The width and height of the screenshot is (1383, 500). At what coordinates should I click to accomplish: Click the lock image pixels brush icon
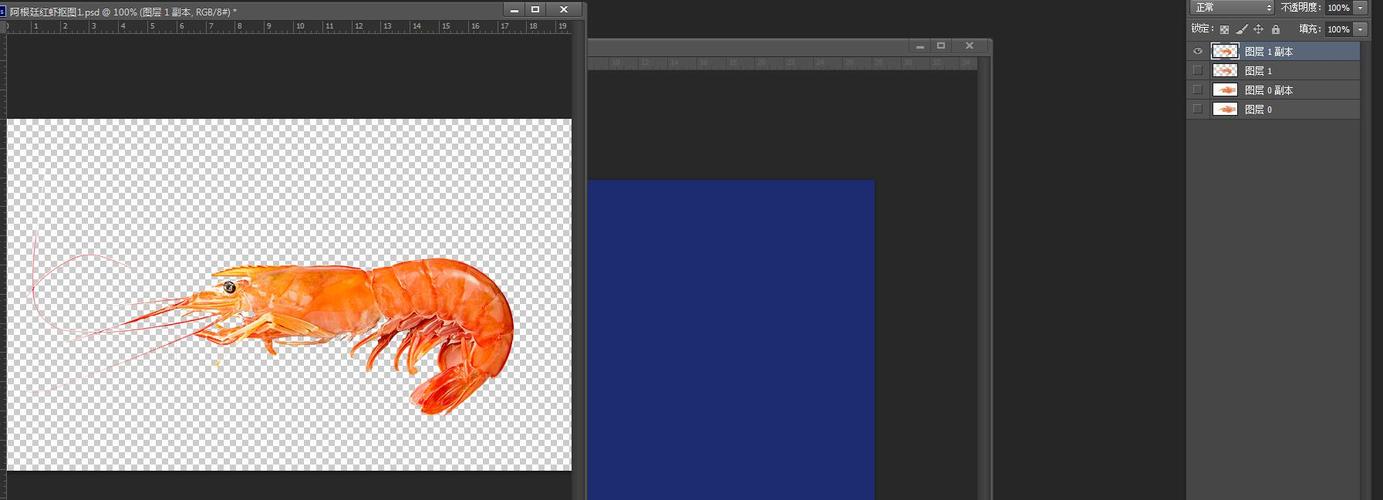coord(1241,30)
